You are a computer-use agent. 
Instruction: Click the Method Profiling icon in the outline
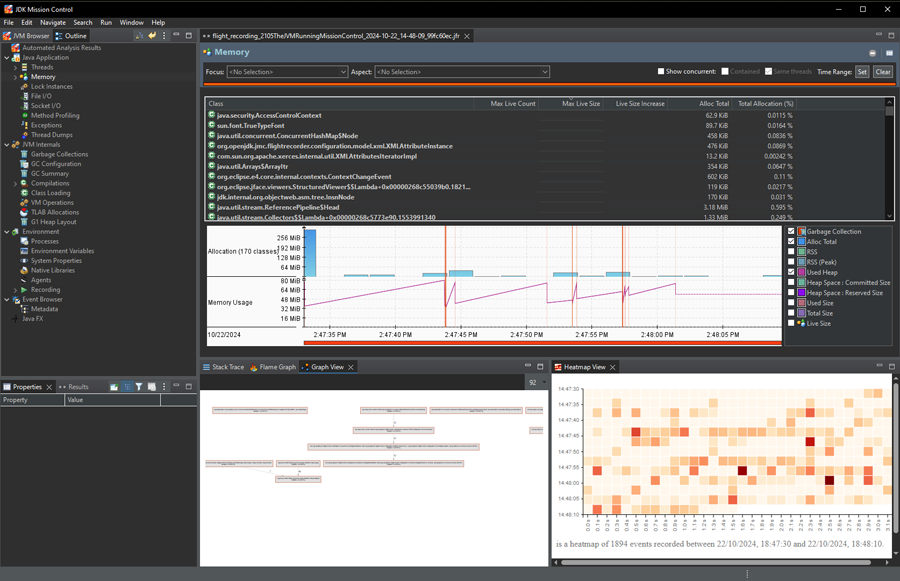pyautogui.click(x=24, y=116)
